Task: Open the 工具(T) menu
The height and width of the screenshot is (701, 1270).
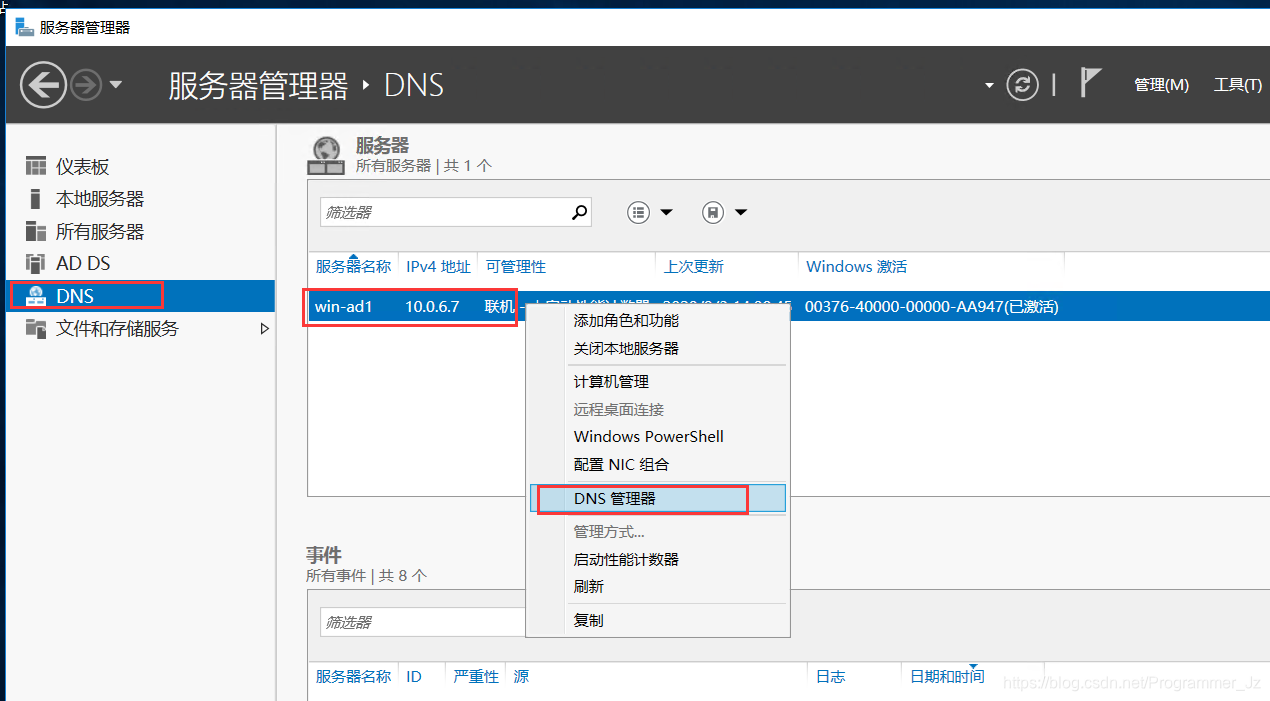Action: point(1237,85)
